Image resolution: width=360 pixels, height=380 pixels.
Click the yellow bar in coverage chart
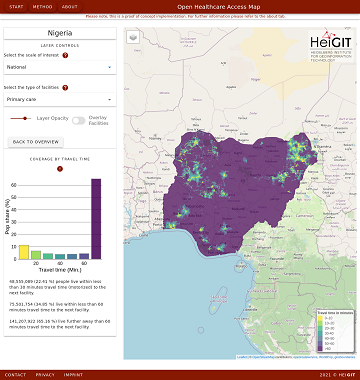(24, 252)
